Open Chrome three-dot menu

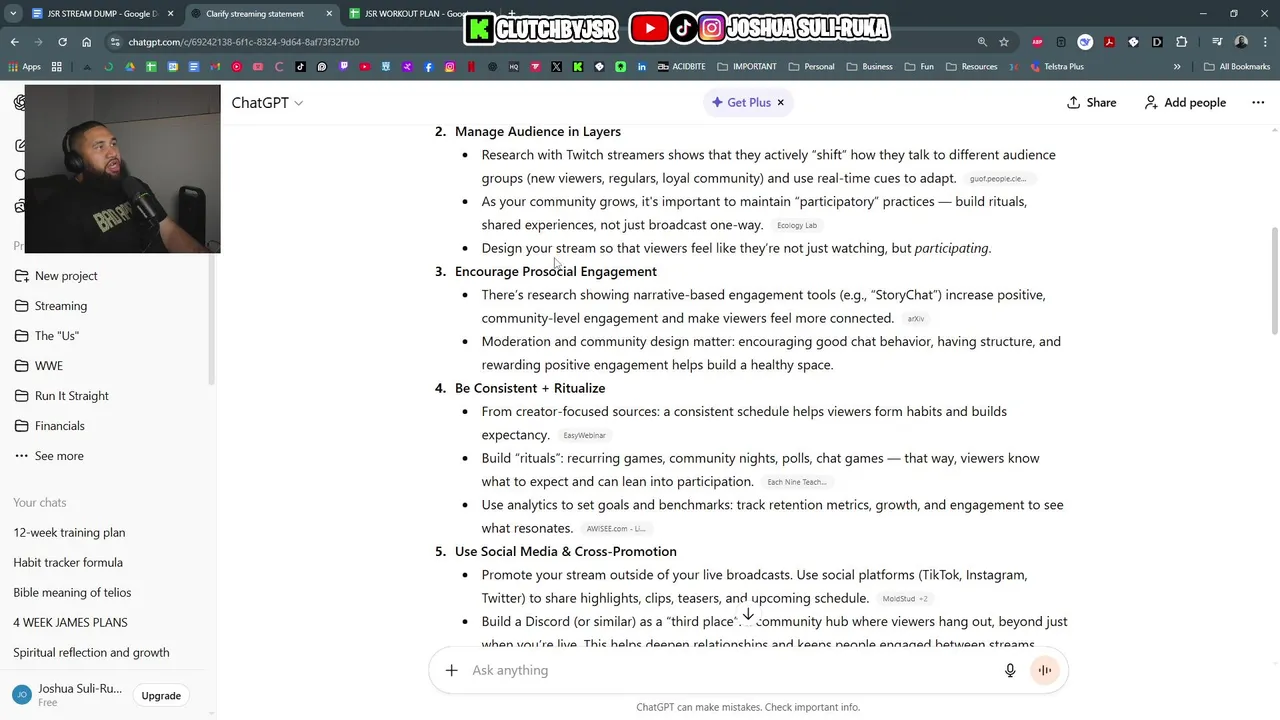point(1265,42)
